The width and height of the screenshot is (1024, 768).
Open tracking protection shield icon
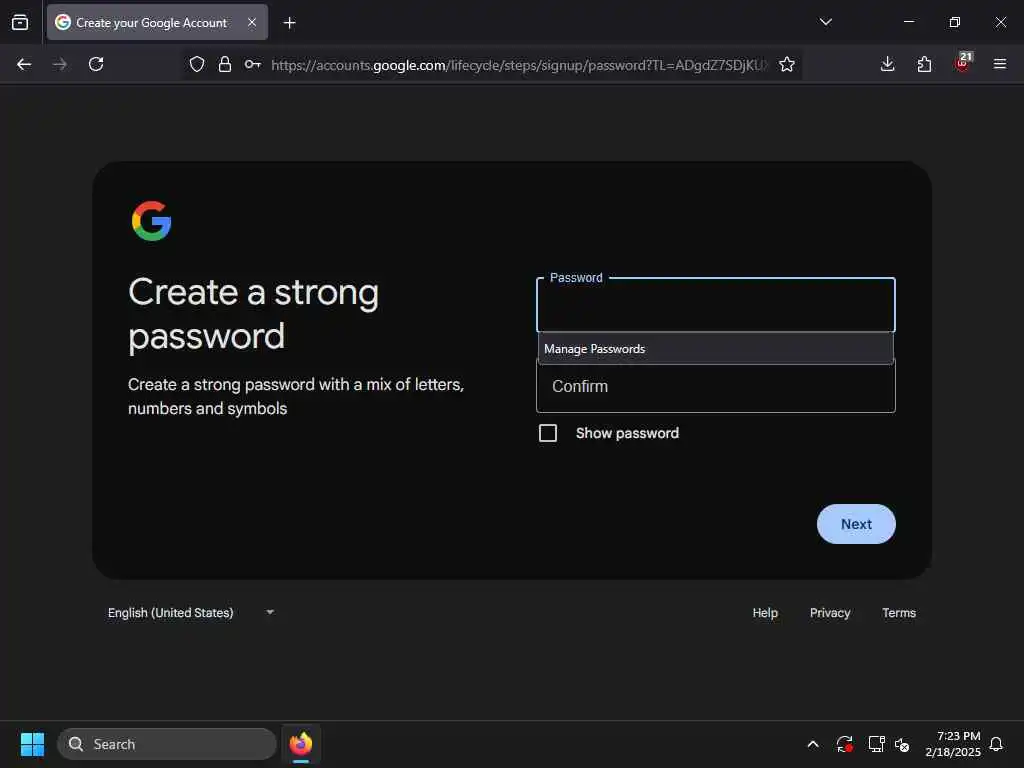pyautogui.click(x=197, y=64)
